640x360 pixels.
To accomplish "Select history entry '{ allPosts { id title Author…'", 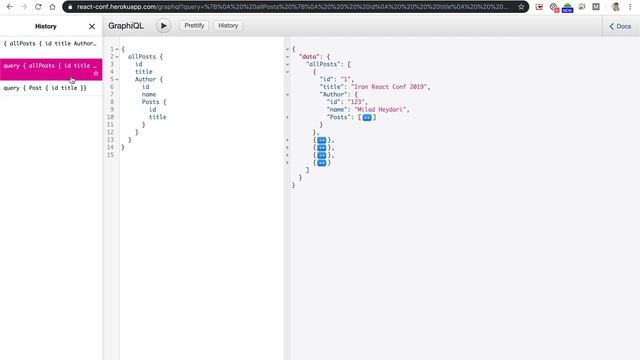I will (x=51, y=44).
